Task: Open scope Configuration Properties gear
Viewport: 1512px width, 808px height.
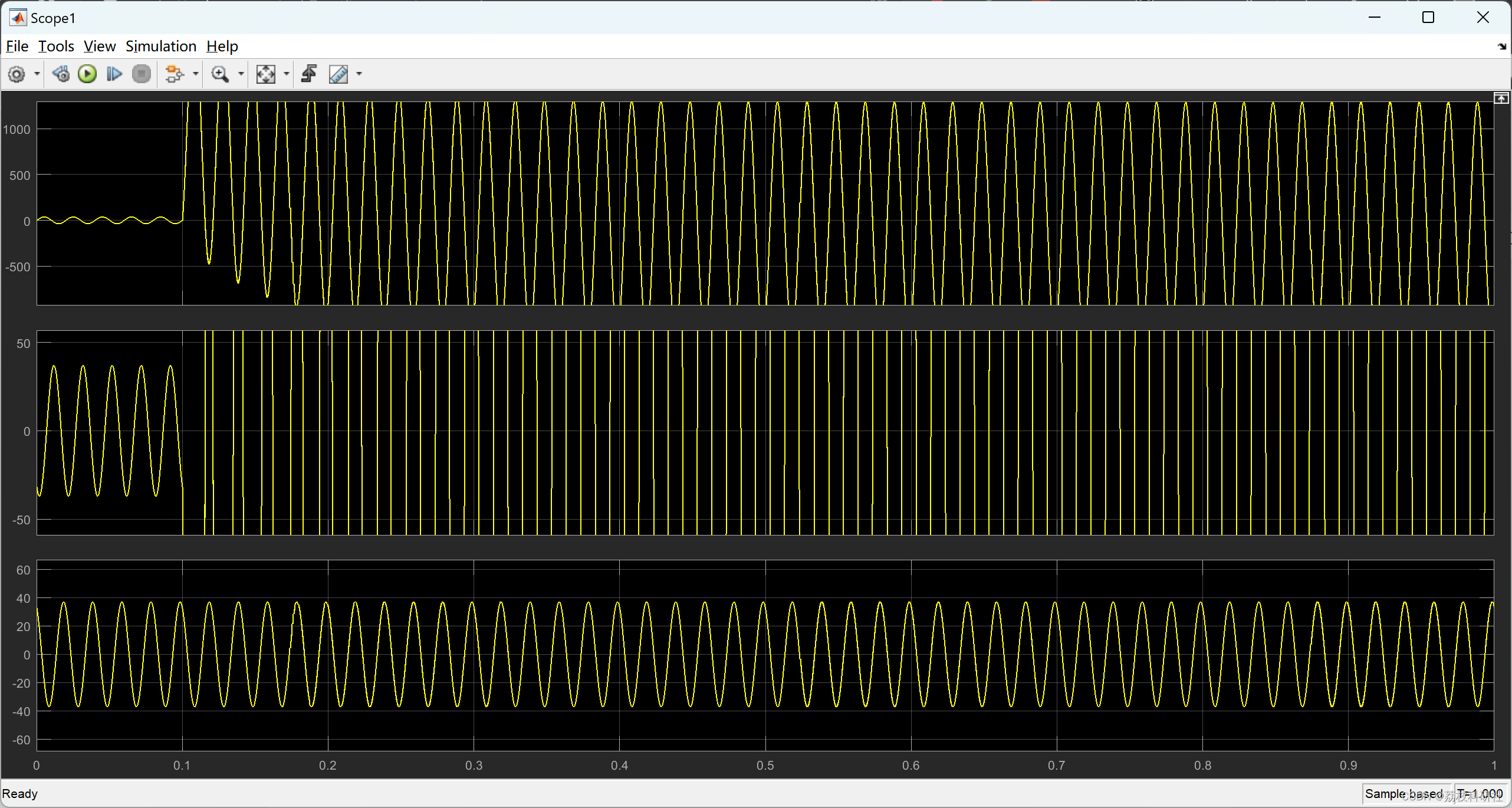Action: 17,74
